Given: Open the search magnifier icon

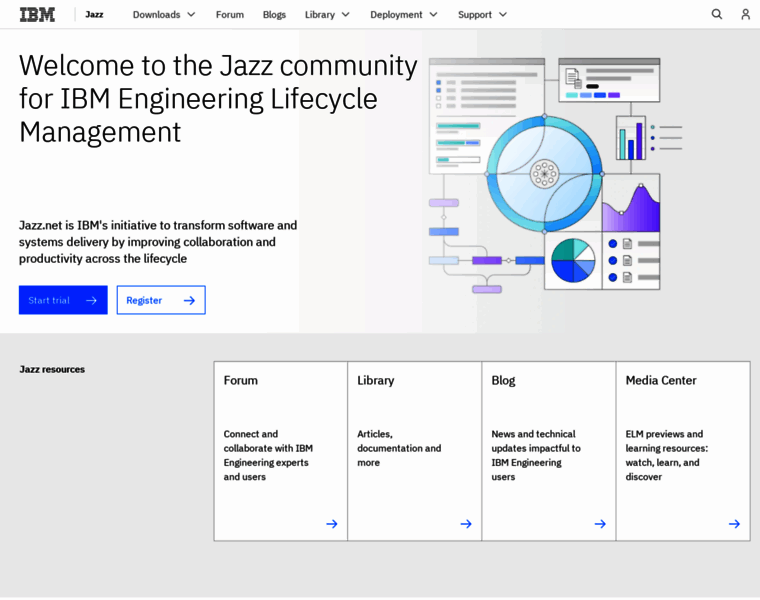Looking at the screenshot, I should 717,15.
